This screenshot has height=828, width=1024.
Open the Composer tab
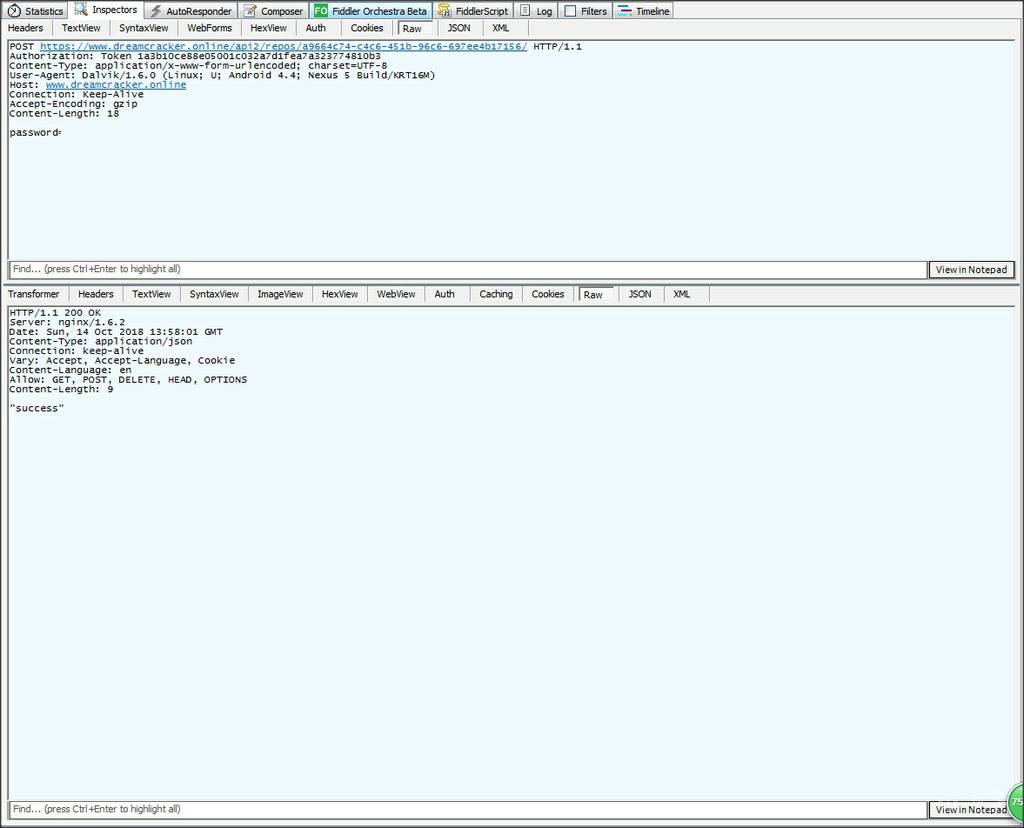coord(273,11)
